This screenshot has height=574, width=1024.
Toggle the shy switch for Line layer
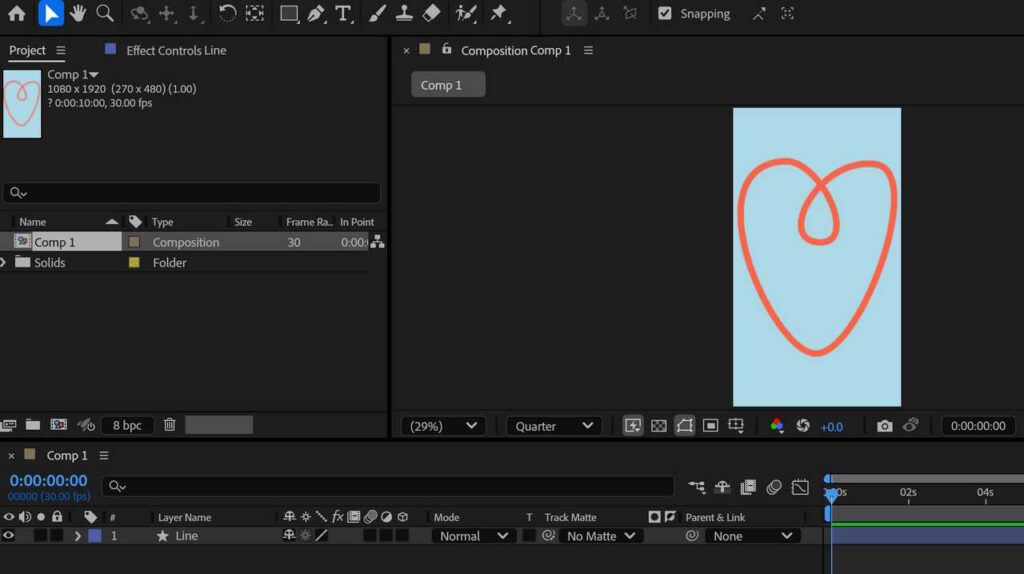(x=289, y=535)
